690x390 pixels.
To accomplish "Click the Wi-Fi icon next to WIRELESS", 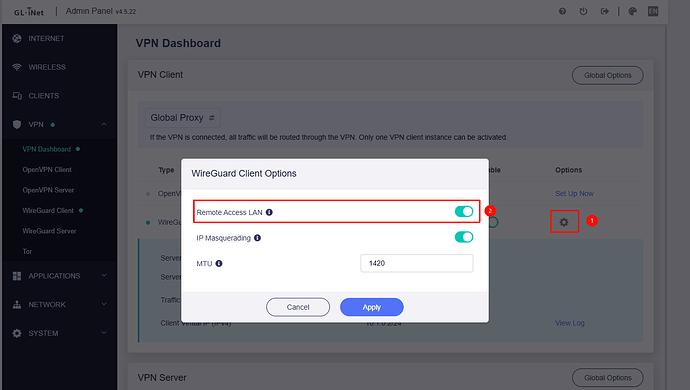I will point(17,67).
